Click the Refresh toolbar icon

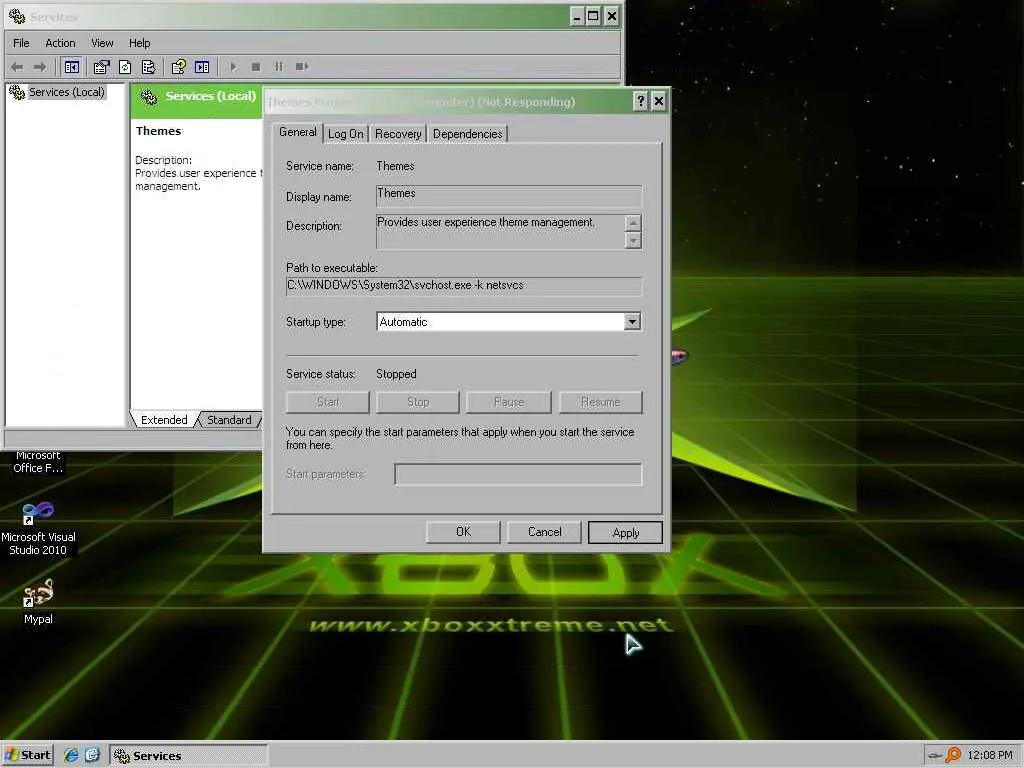(125, 67)
